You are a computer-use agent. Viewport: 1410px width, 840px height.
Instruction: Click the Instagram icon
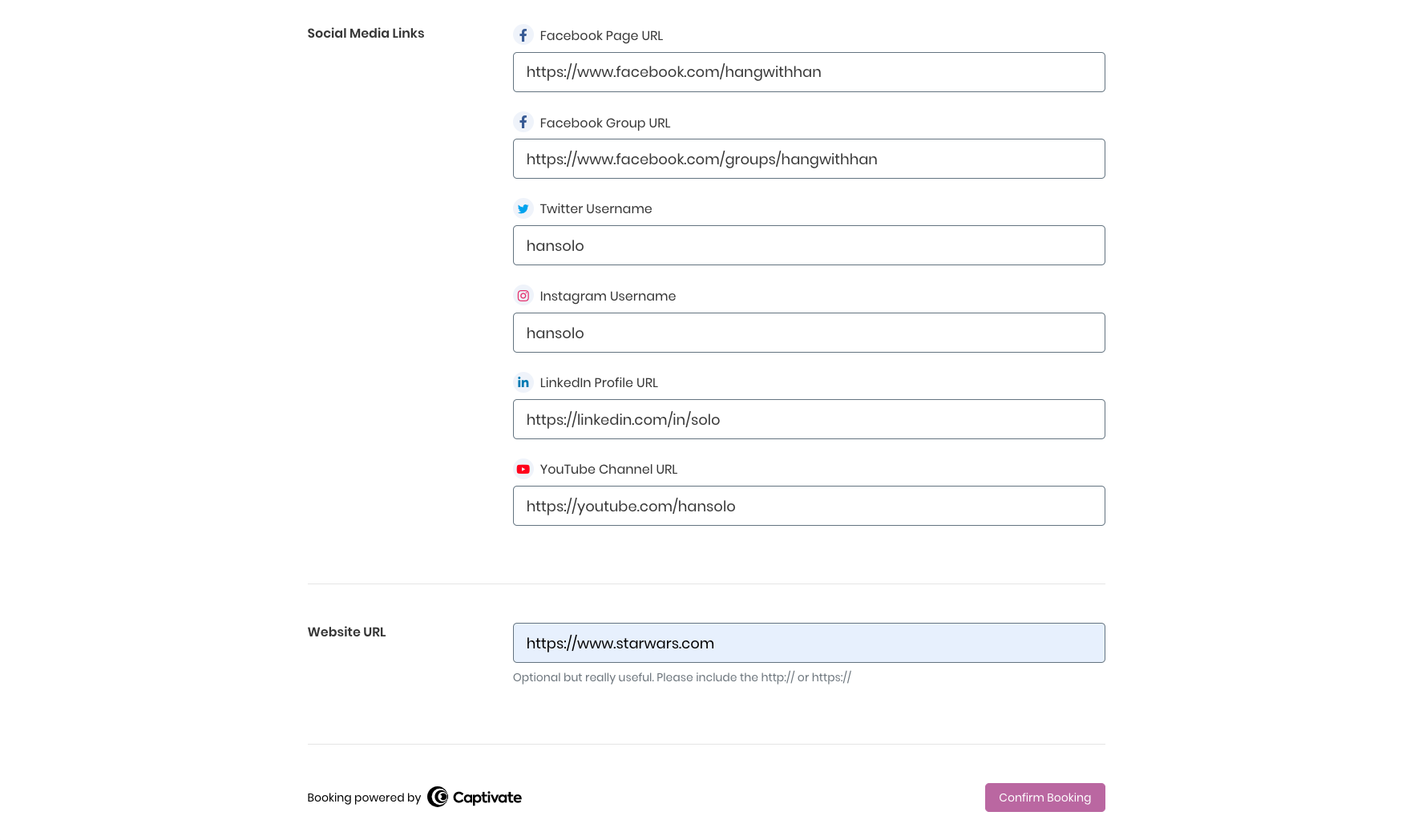tap(523, 296)
